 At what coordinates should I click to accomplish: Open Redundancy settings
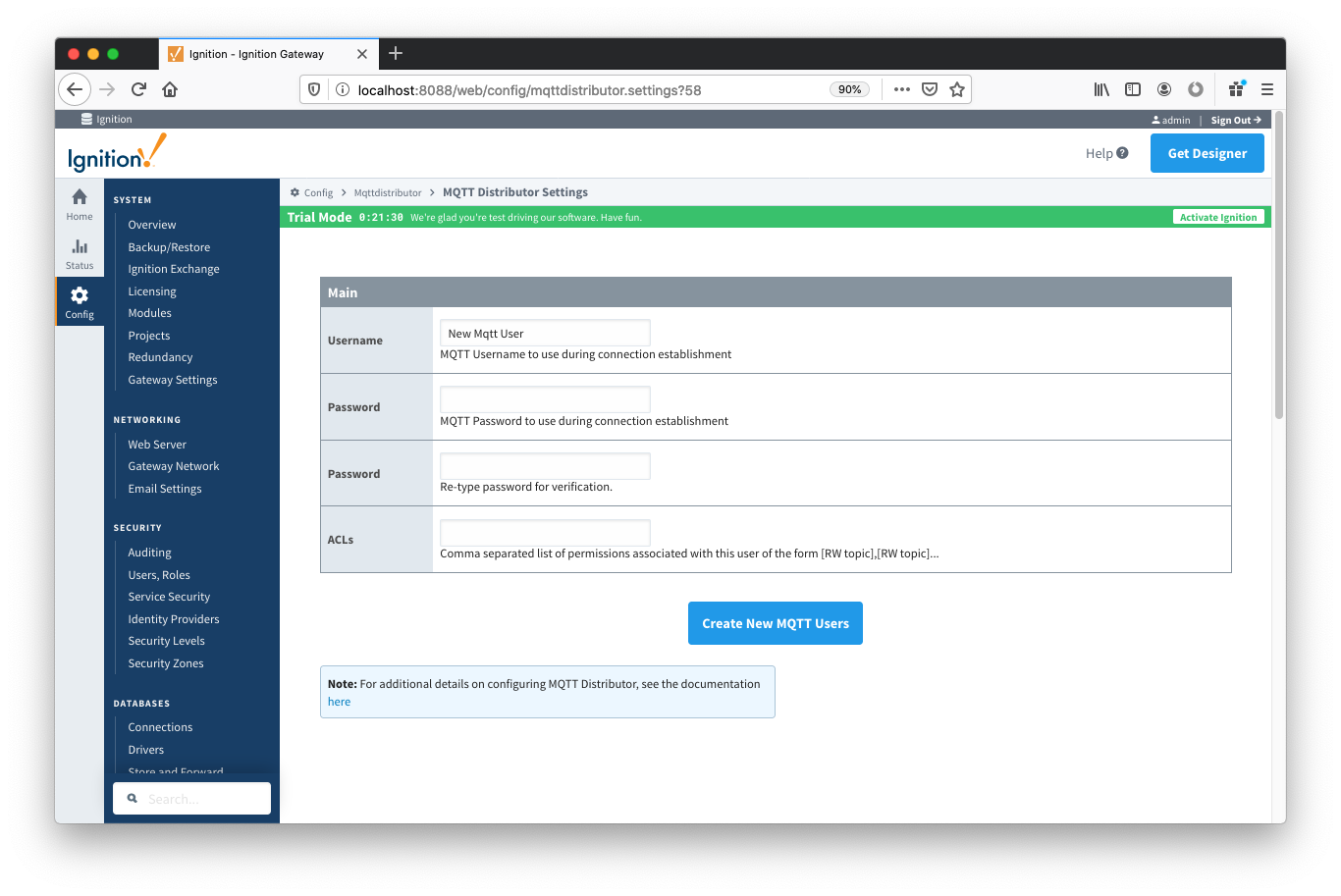160,357
